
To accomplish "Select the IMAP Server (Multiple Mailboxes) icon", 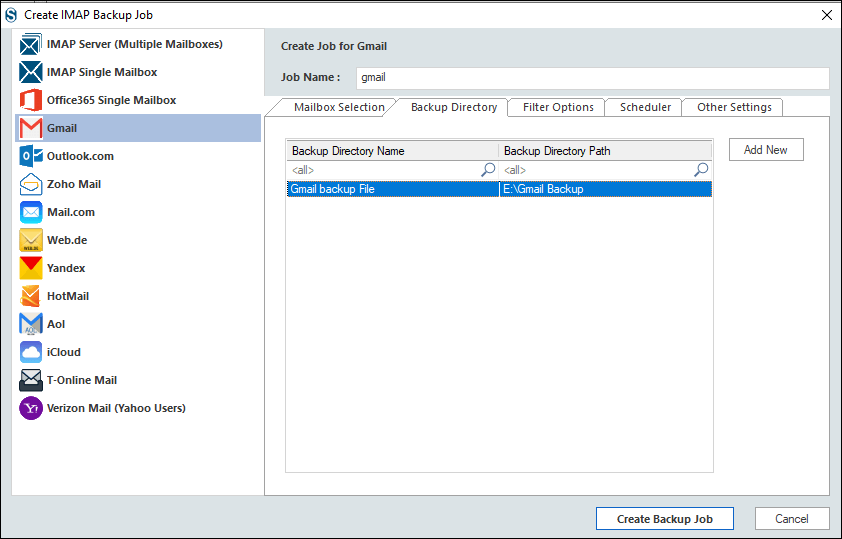I will [31, 44].
